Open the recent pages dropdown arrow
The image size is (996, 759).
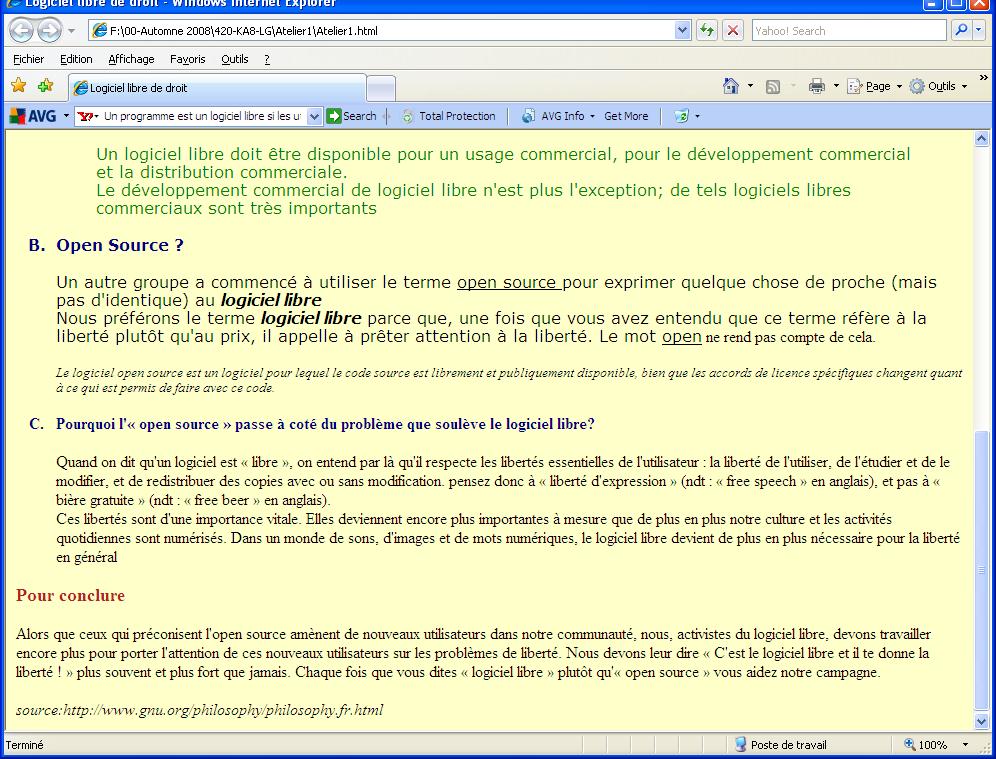[71, 30]
